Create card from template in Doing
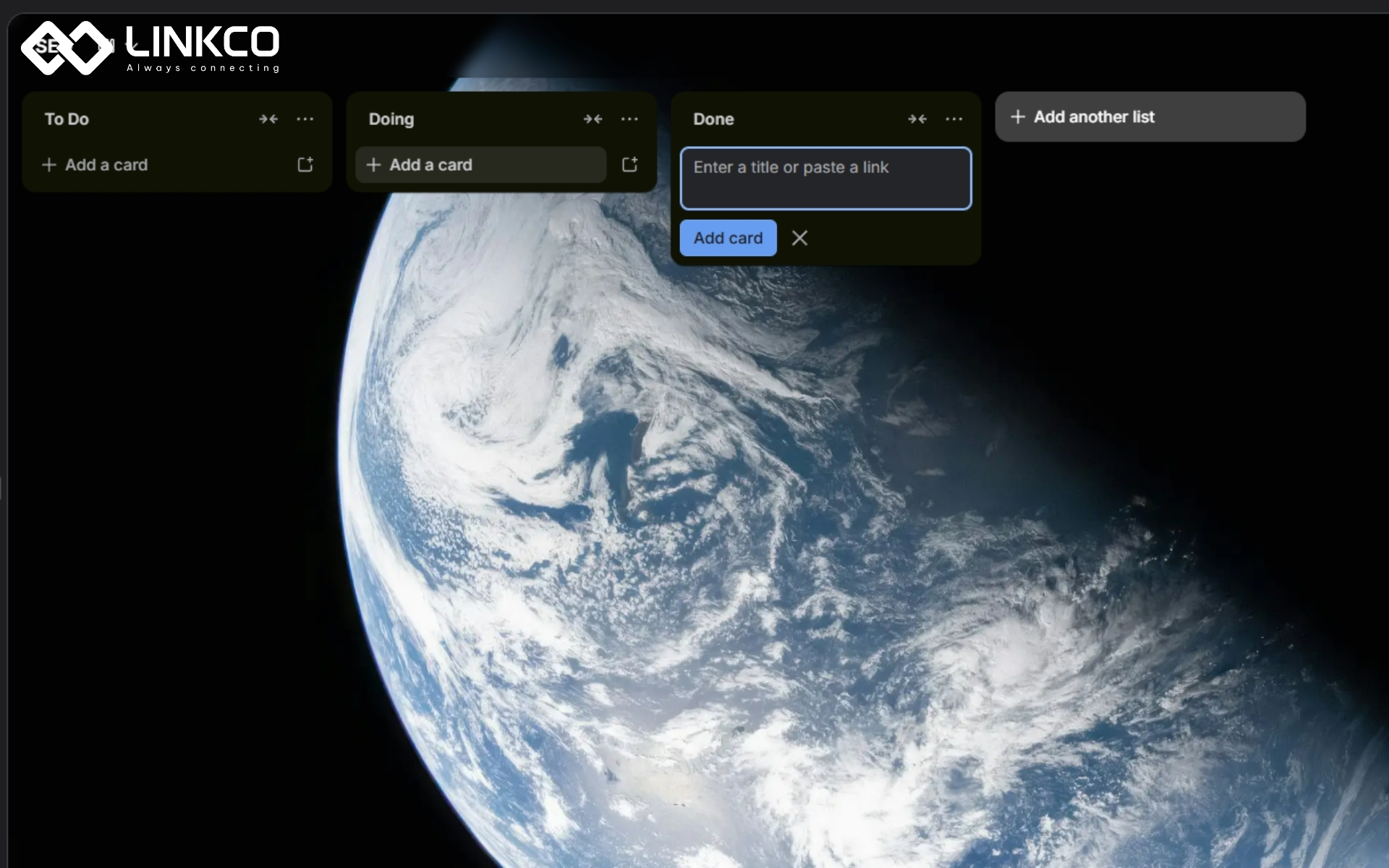This screenshot has width=1389, height=868. [629, 165]
